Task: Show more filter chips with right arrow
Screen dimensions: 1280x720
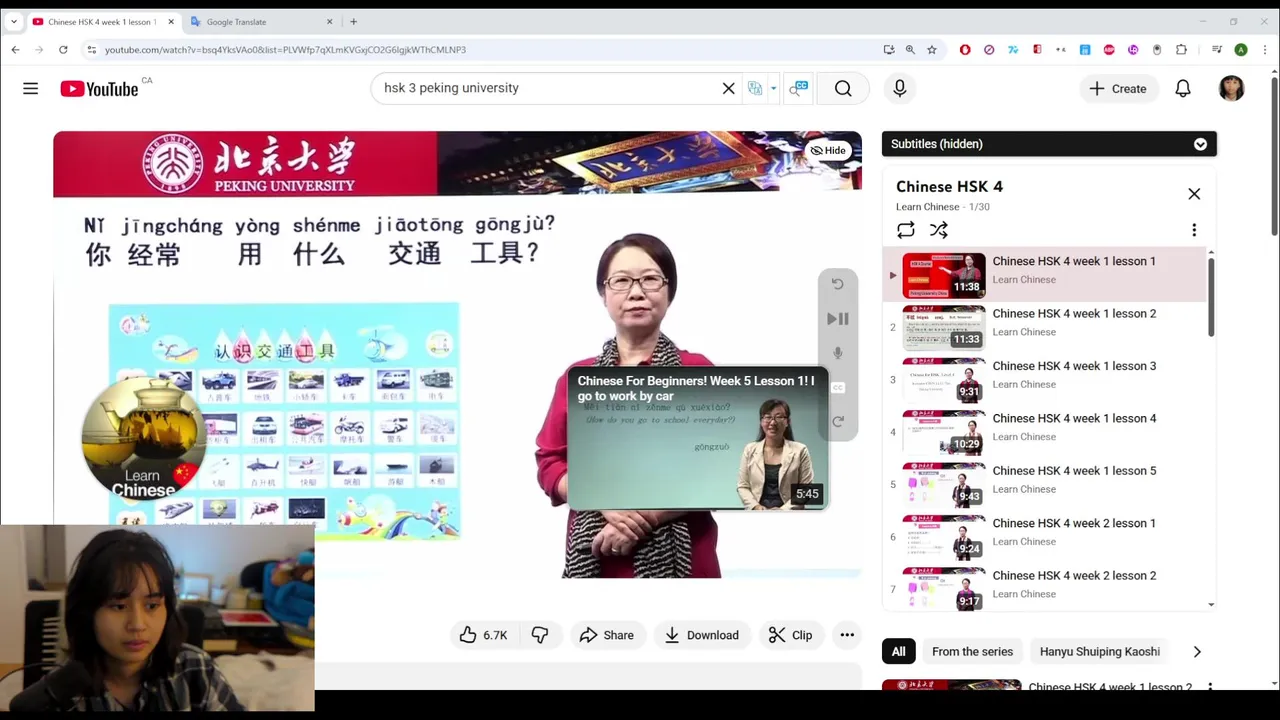Action: [1197, 652]
